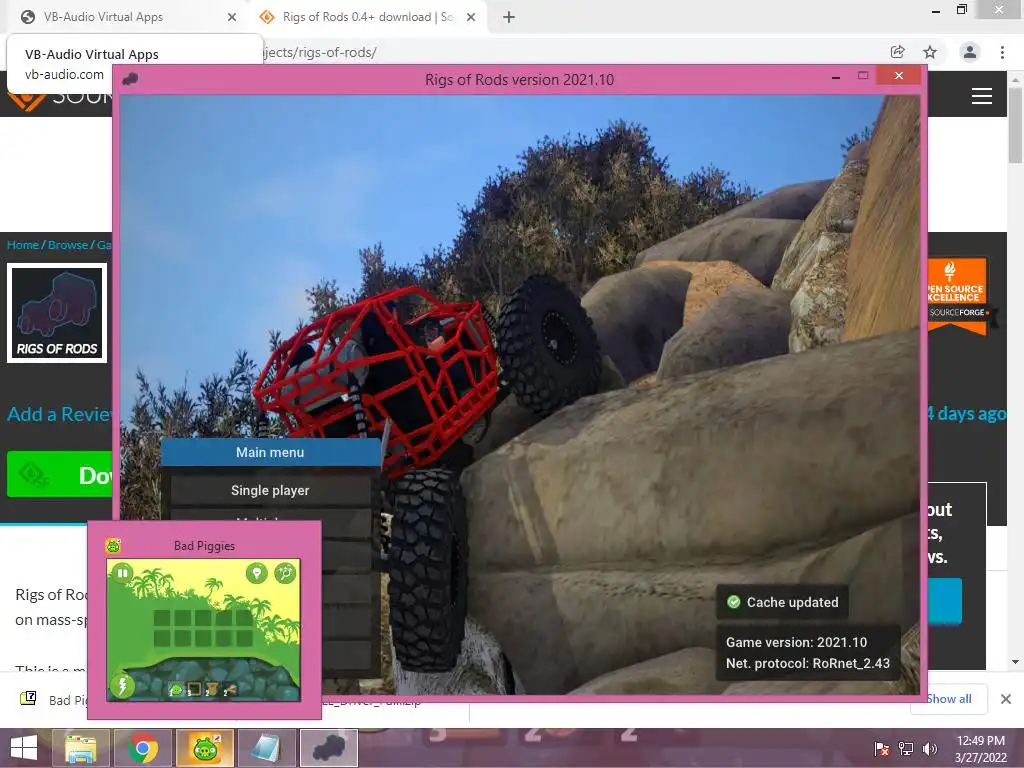This screenshot has width=1024, height=768.
Task: Select Single player in Main menu
Action: (x=270, y=490)
